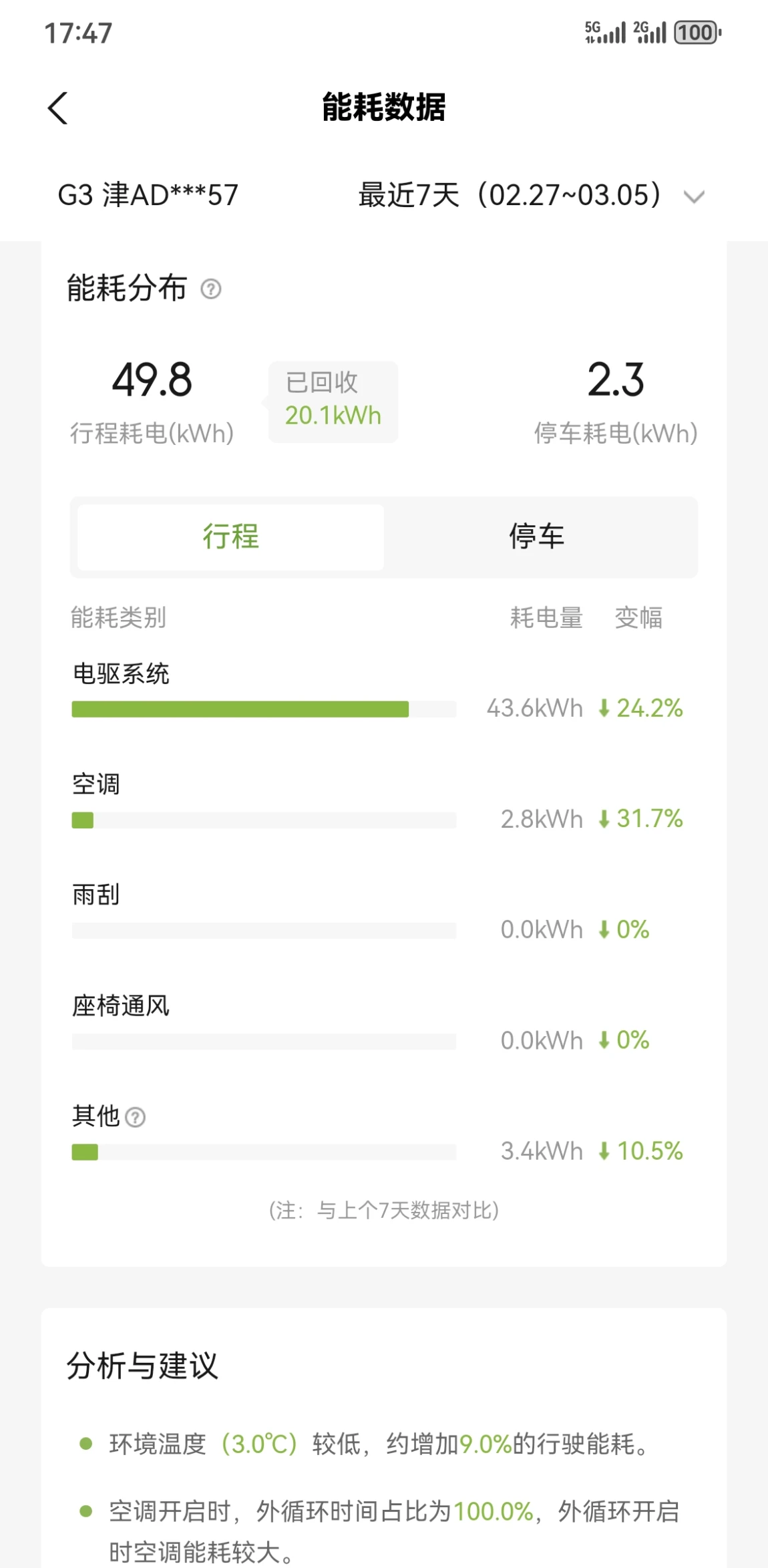The width and height of the screenshot is (768, 1568).
Task: Tap the down arrow beside 24.2%
Action: [x=604, y=708]
